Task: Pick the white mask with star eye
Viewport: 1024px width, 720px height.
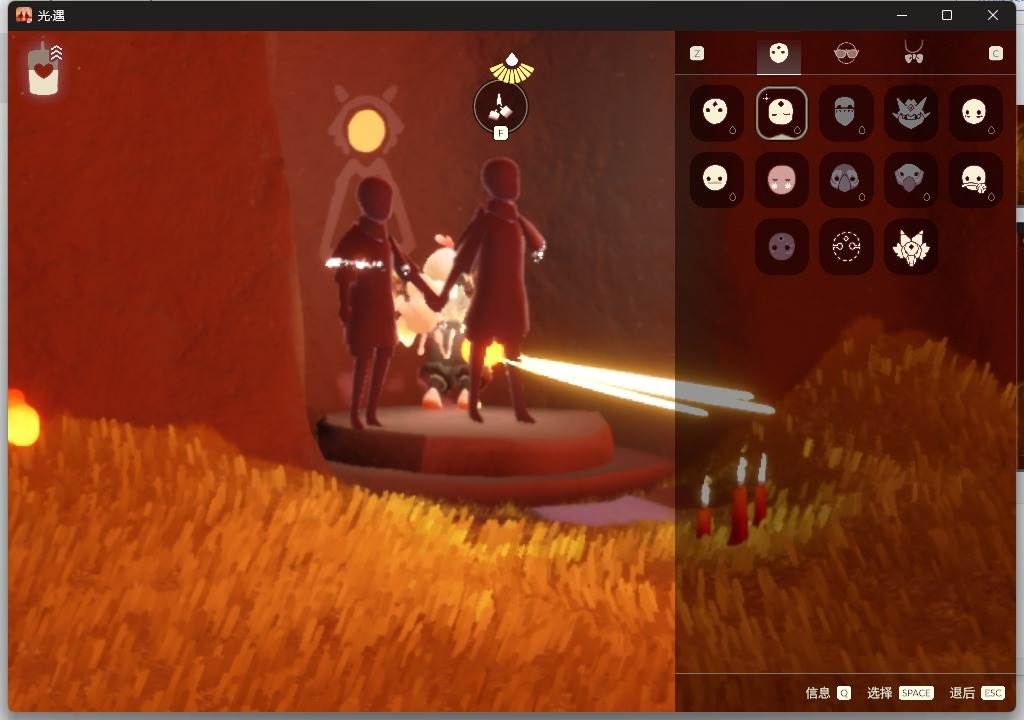Action: (x=716, y=180)
